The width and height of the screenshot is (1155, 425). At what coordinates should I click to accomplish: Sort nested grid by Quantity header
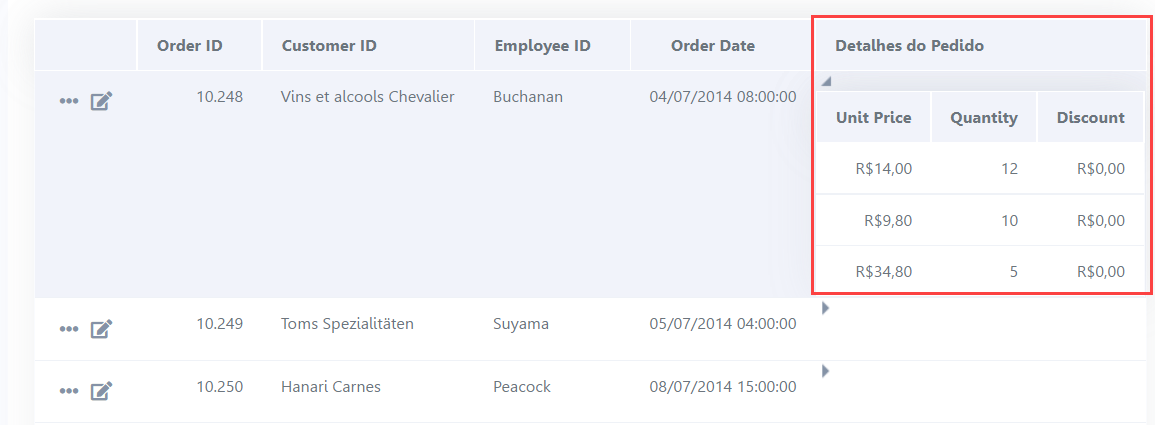click(983, 117)
